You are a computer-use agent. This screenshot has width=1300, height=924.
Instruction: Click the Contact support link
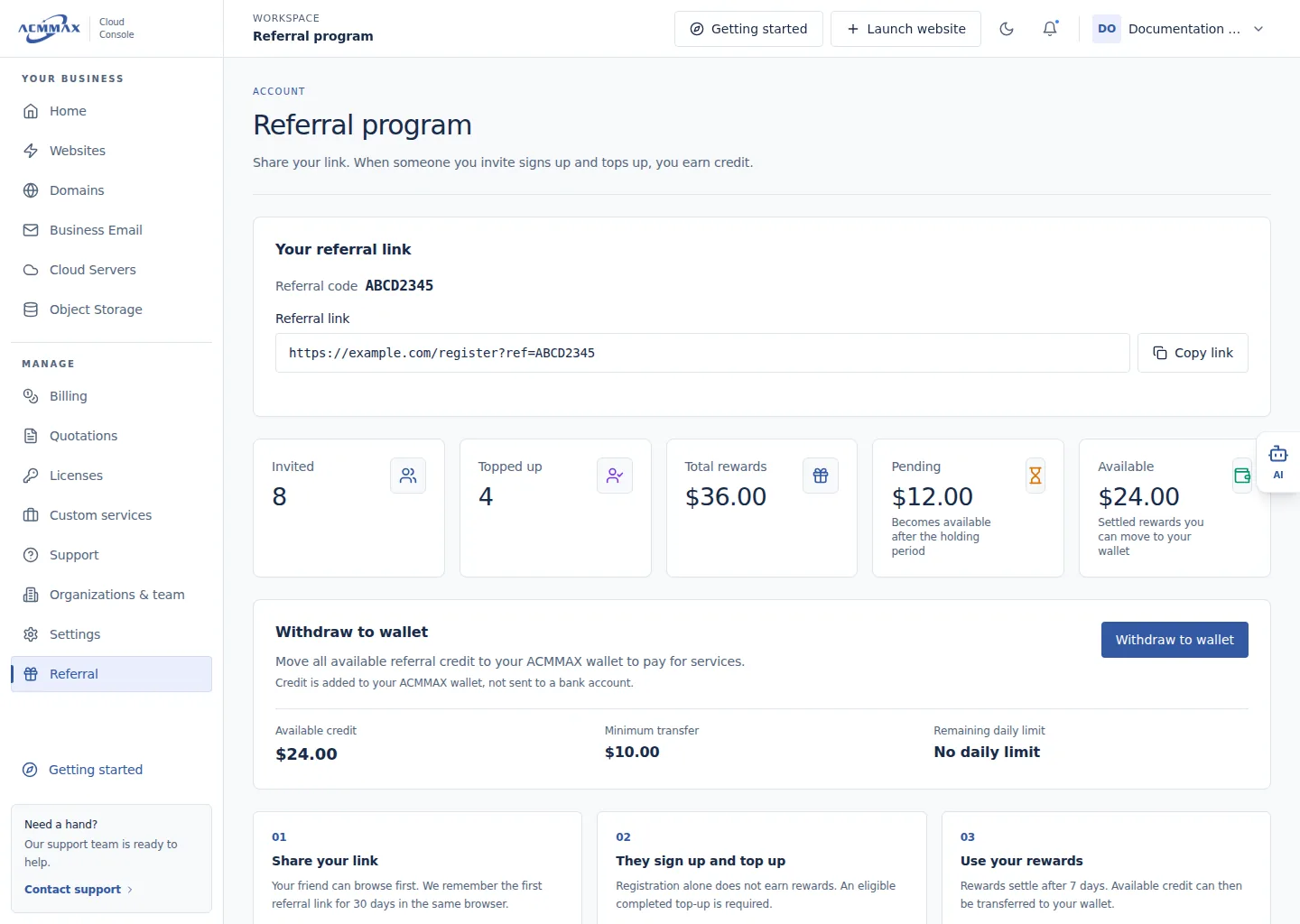pos(79,890)
